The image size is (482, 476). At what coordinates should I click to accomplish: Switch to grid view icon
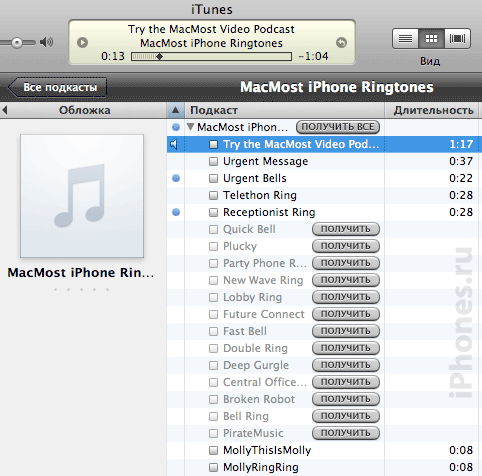pyautogui.click(x=431, y=39)
